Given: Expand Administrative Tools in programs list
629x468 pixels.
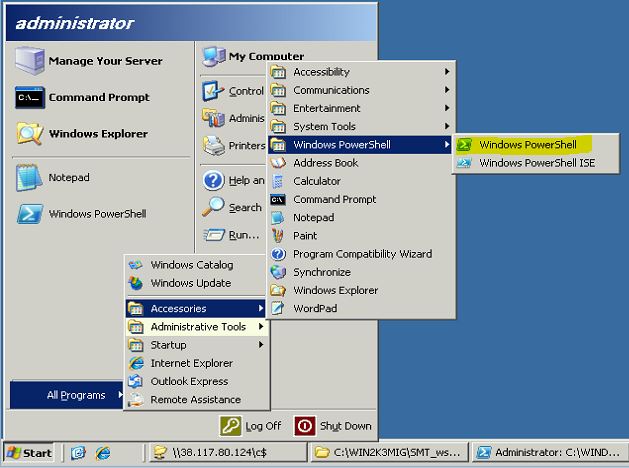Looking at the screenshot, I should click(196, 327).
